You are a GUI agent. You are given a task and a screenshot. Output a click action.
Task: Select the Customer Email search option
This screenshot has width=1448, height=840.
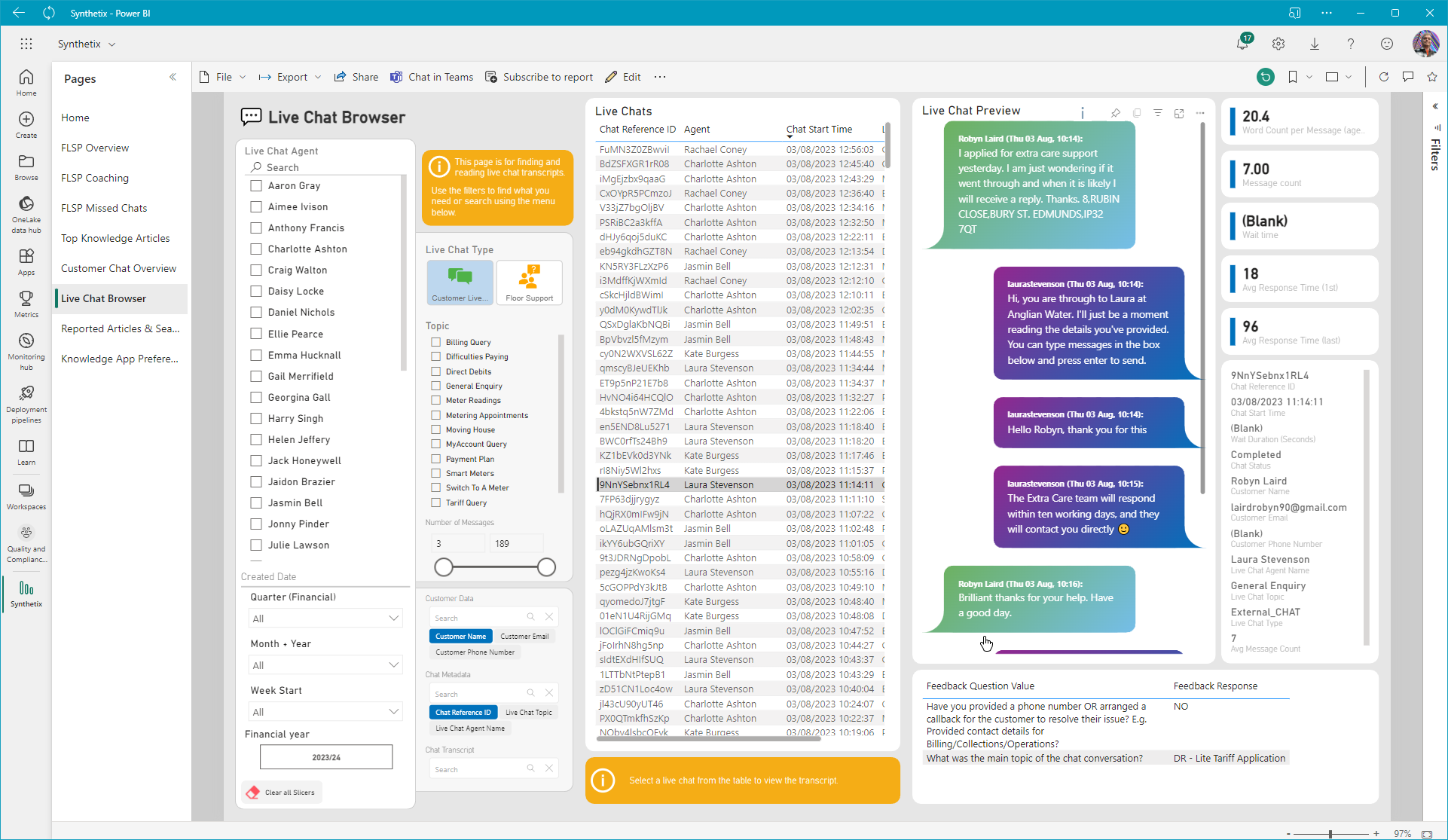pyautogui.click(x=524, y=637)
